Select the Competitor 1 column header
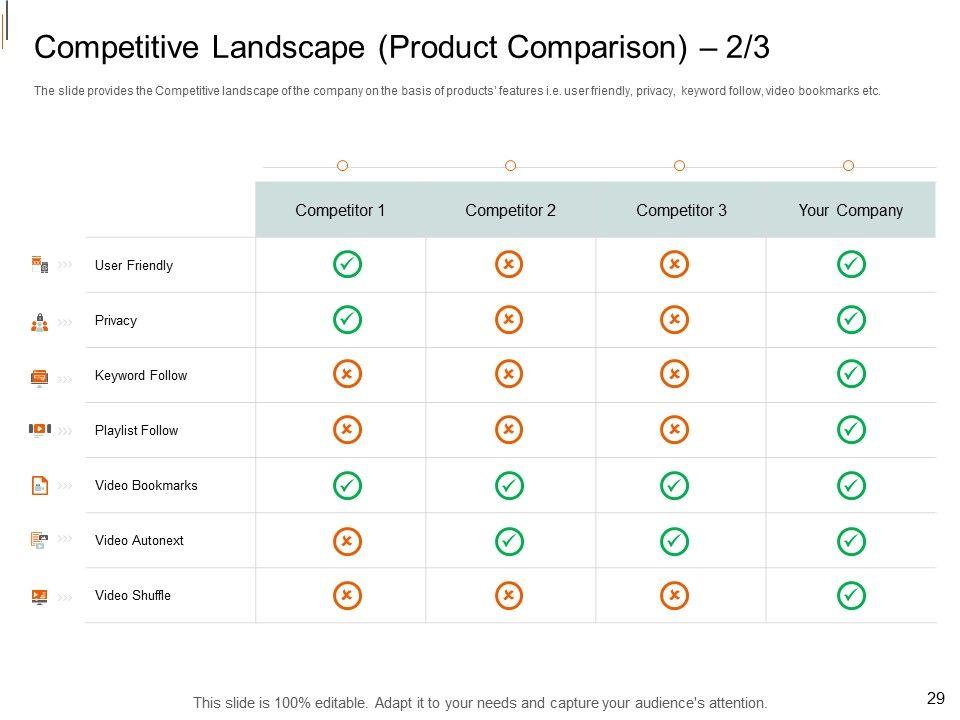This screenshot has height=720, width=960. tap(340, 210)
